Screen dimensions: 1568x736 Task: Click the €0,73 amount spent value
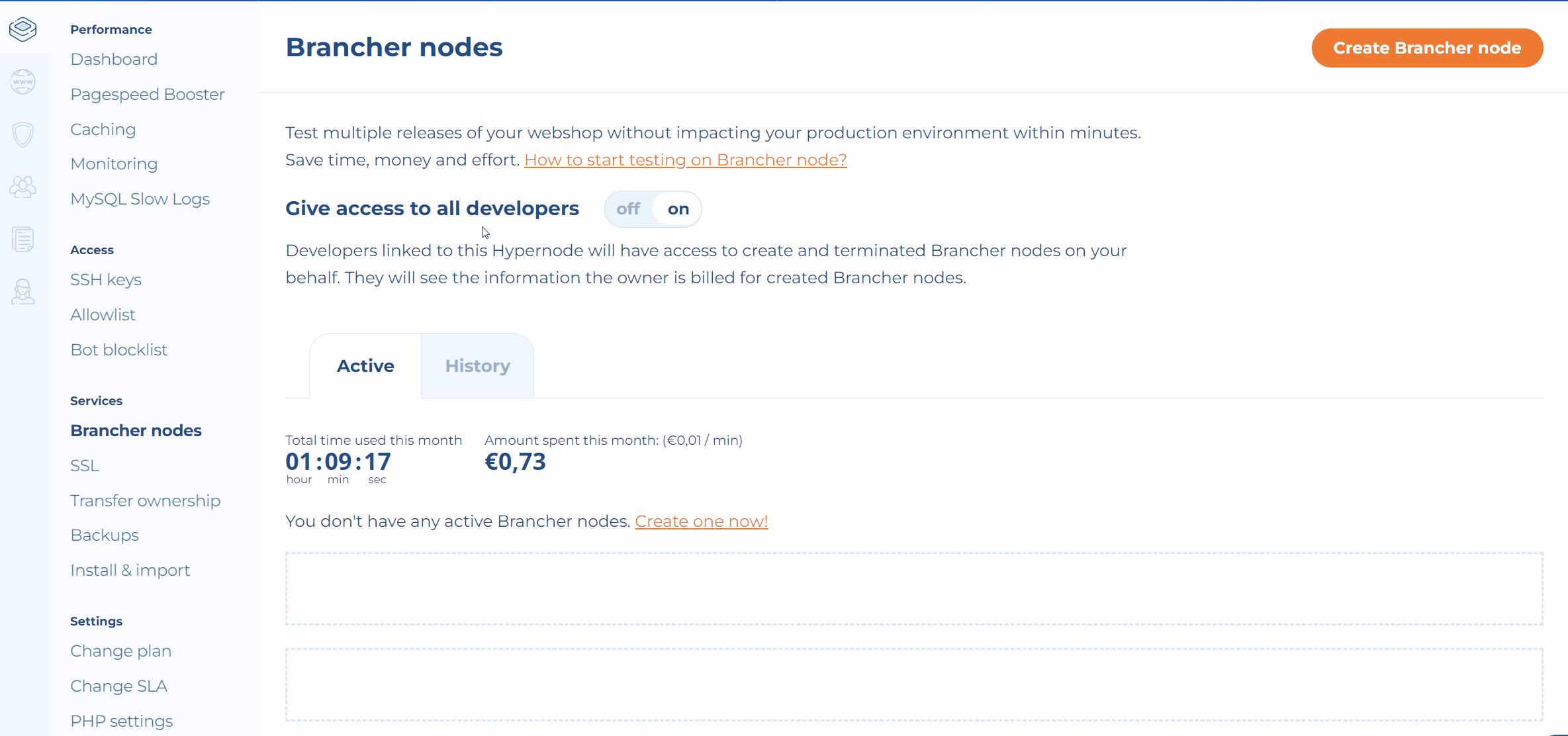515,462
